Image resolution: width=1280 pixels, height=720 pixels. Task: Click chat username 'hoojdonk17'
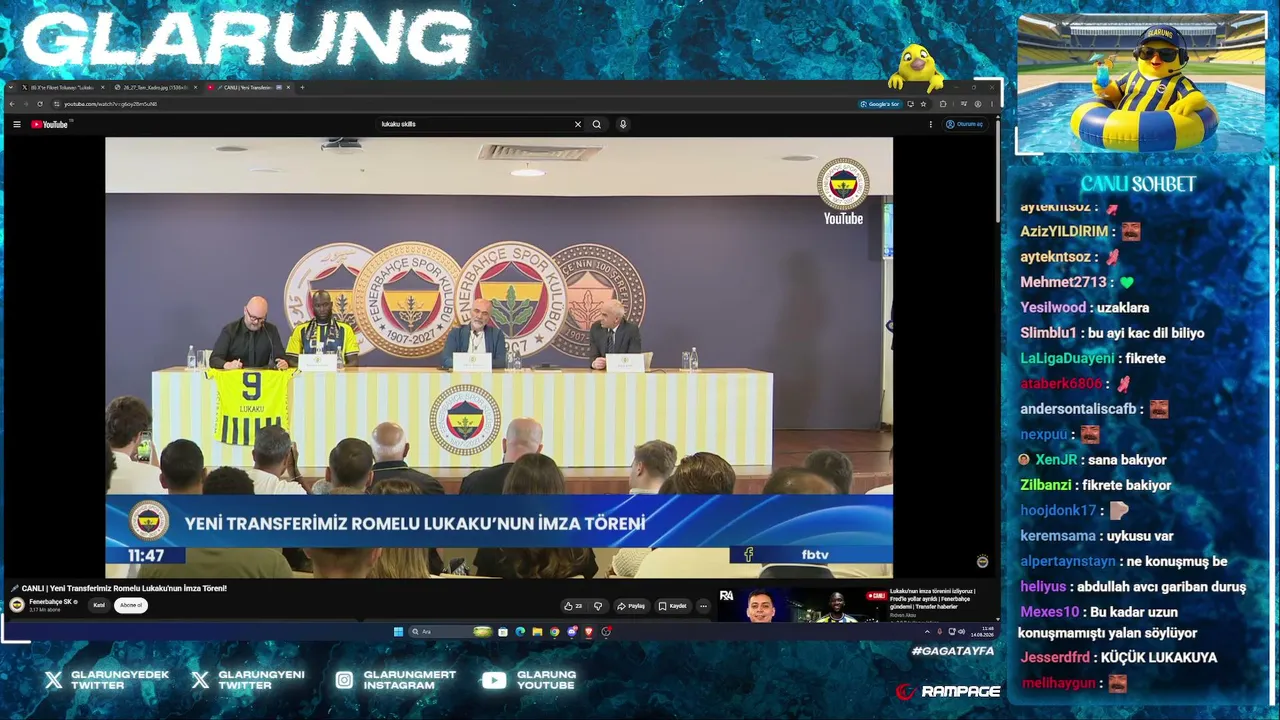[1058, 510]
